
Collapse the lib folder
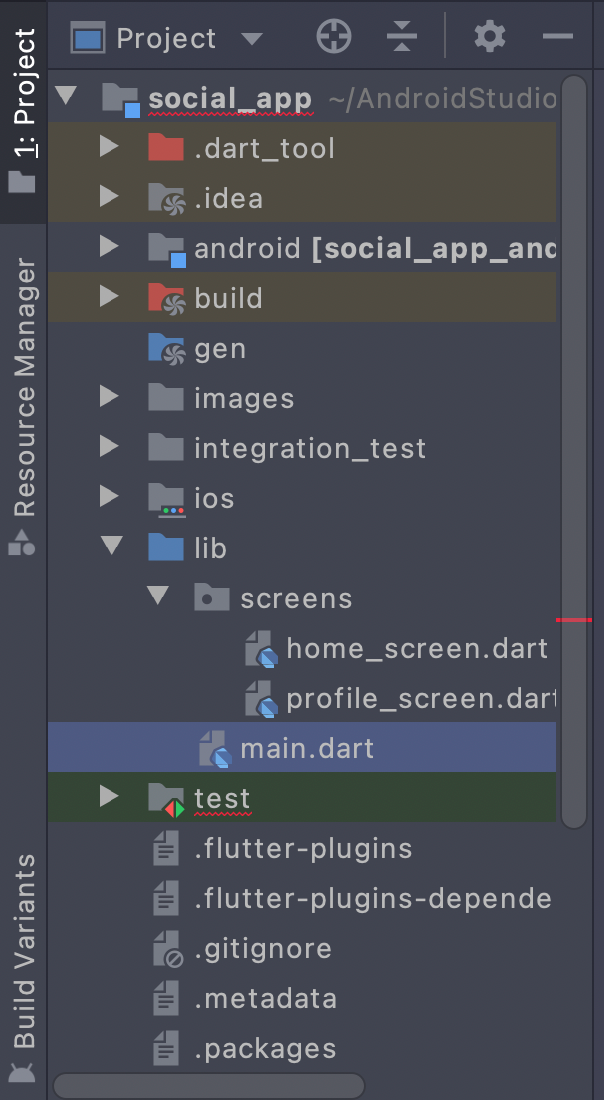110,547
